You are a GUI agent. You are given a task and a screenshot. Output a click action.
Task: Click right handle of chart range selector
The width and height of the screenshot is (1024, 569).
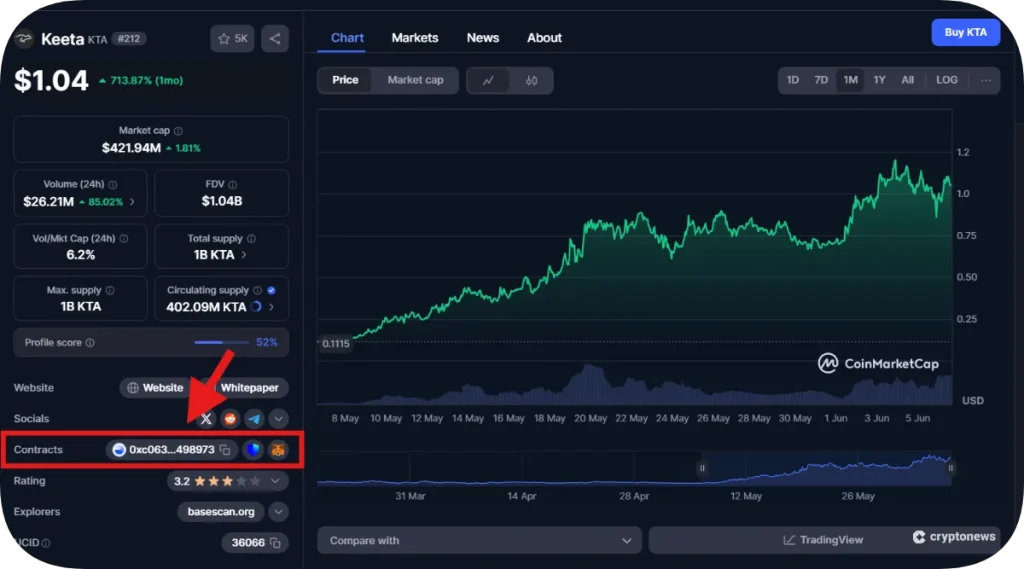click(950, 468)
